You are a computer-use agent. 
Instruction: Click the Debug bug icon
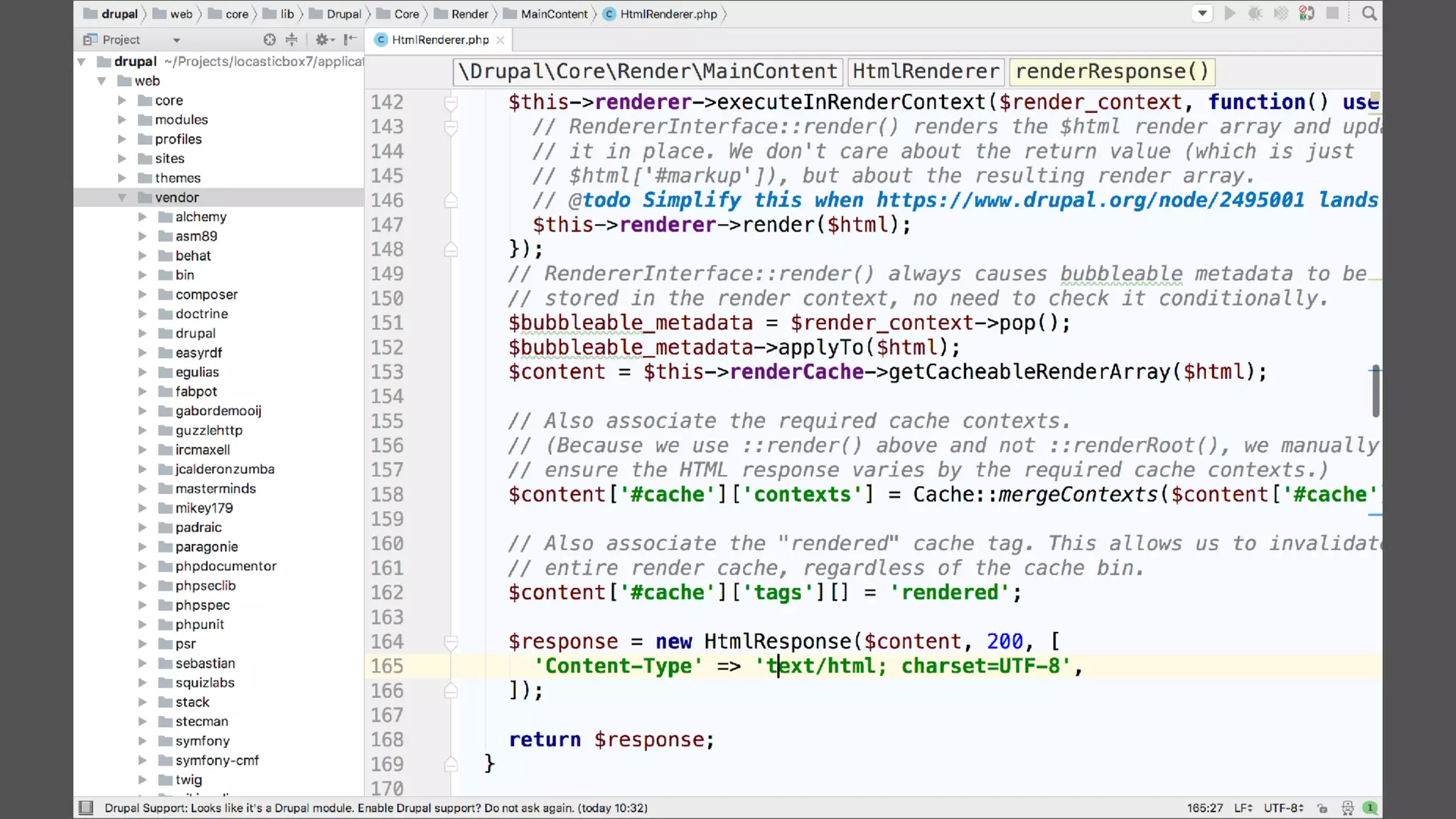pos(1255,14)
